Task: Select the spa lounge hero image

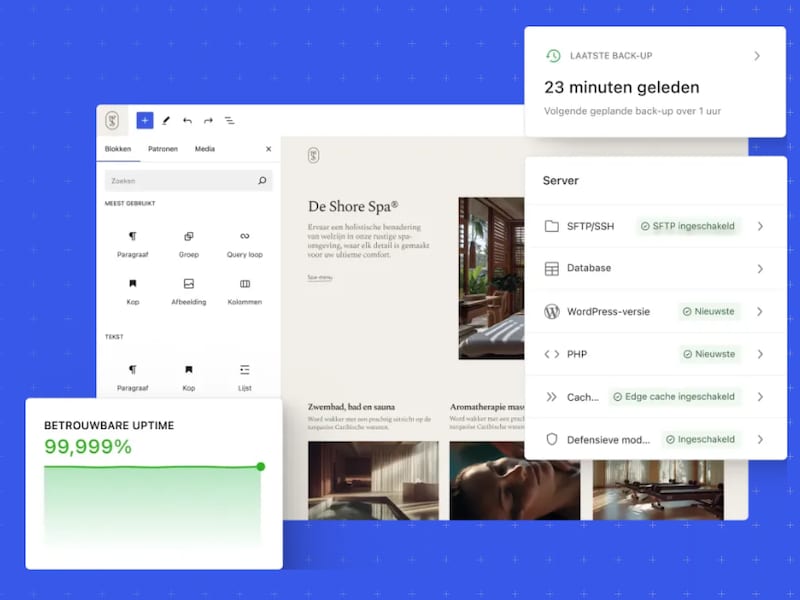Action: coord(491,279)
